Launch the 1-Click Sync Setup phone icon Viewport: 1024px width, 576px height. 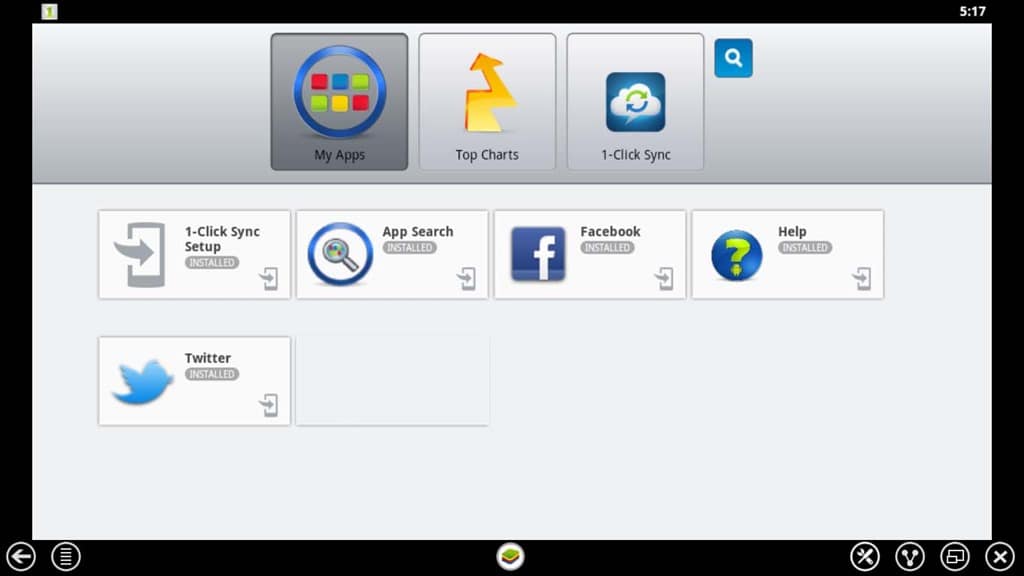pos(140,255)
